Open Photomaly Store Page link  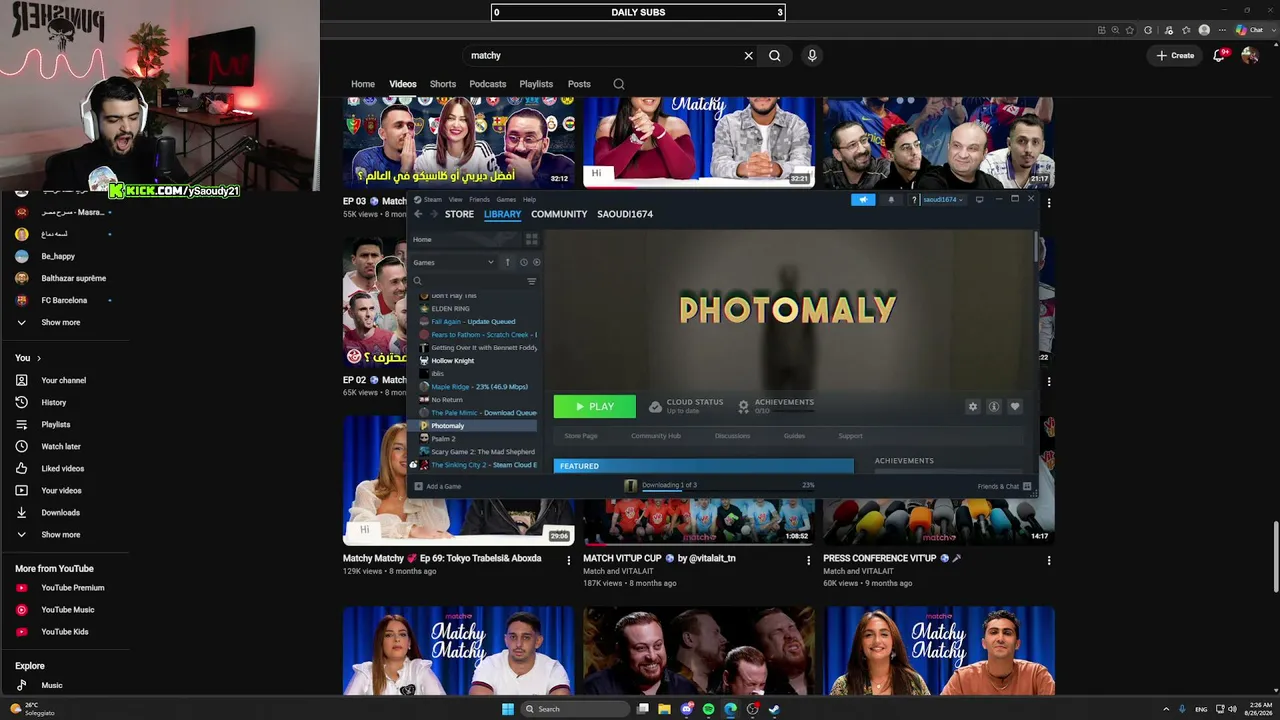pos(581,436)
